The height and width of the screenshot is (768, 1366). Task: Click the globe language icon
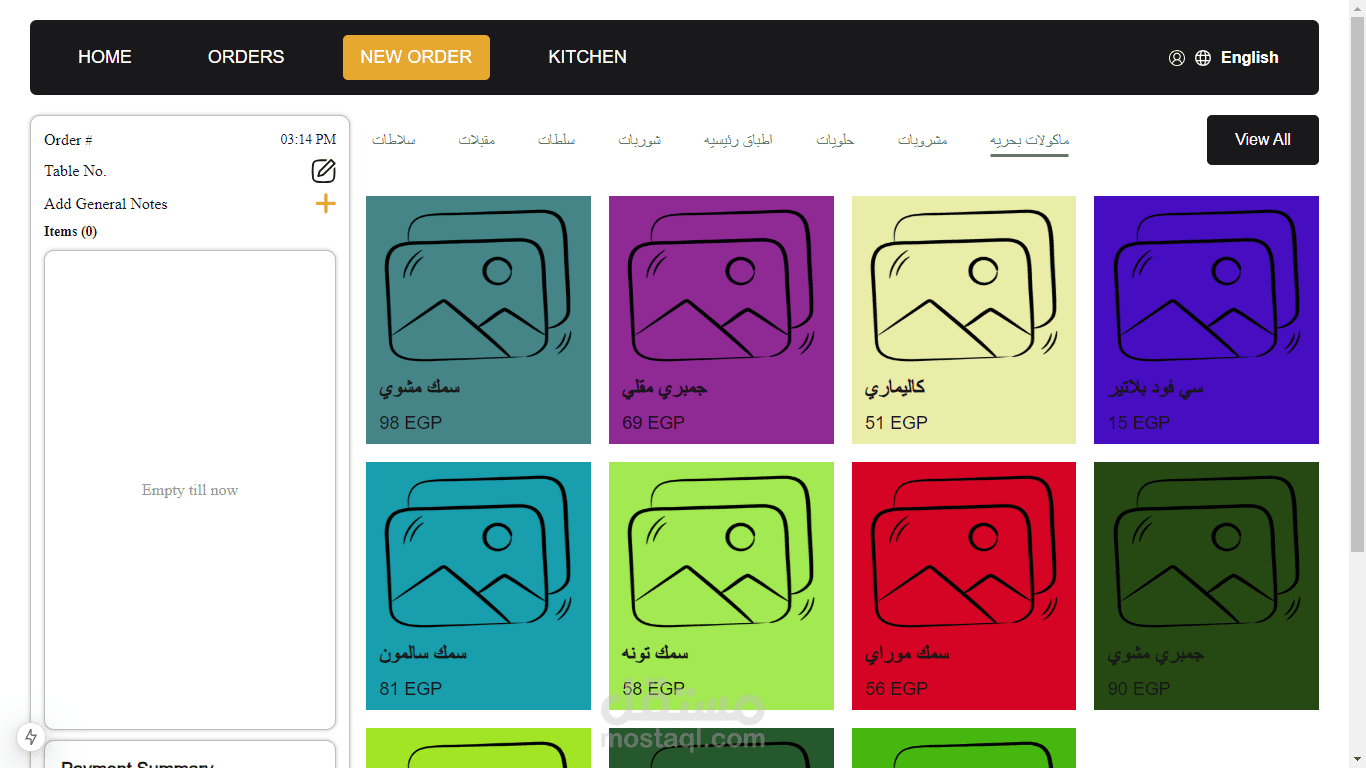(x=1203, y=58)
